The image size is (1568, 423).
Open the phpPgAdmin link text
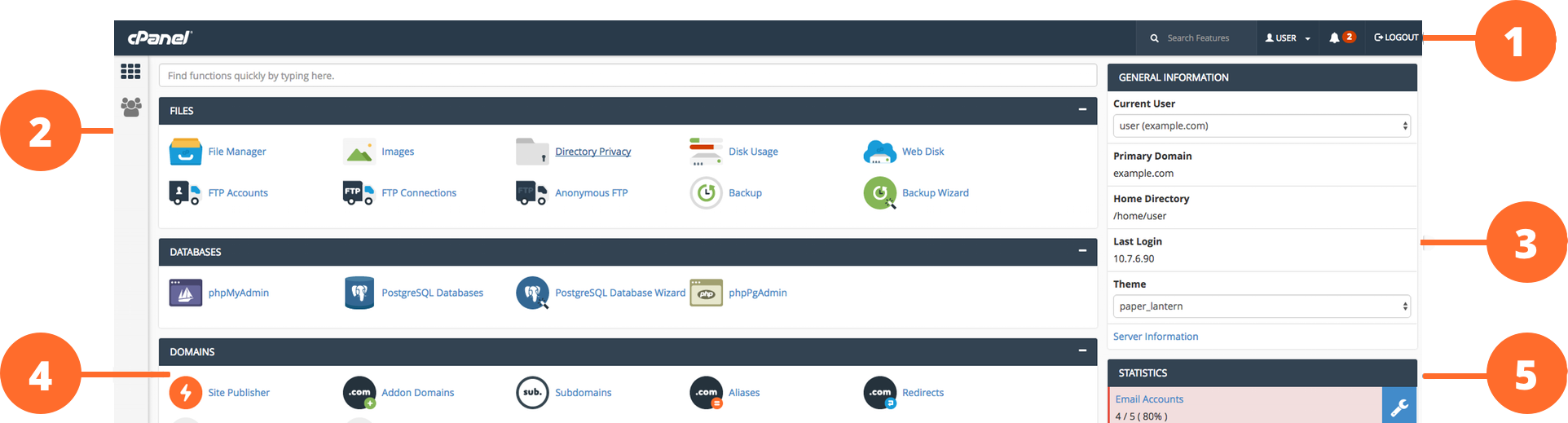pyautogui.click(x=758, y=293)
